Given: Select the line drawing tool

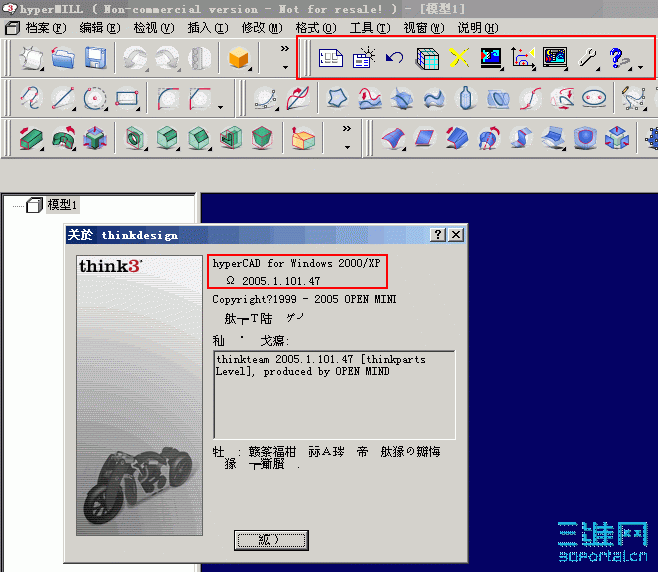Looking at the screenshot, I should [x=63, y=98].
